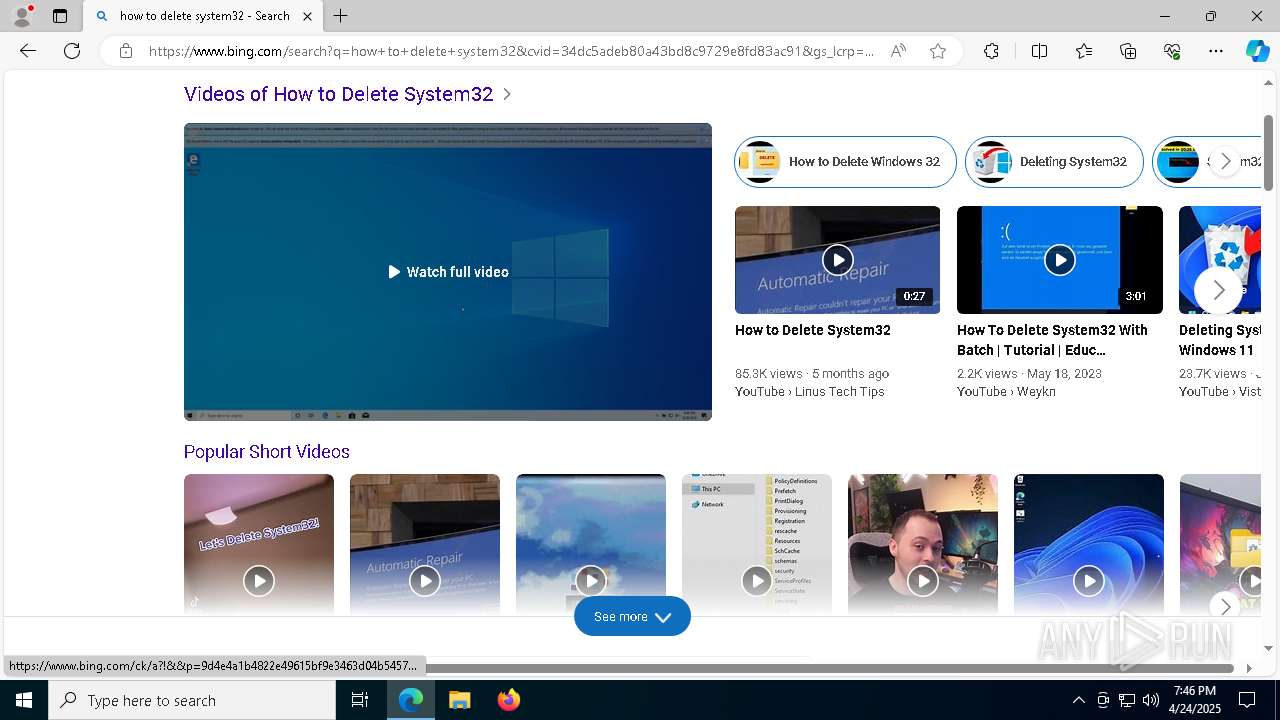
Task: Expand the Videos heading chevron arrow
Action: (x=507, y=94)
